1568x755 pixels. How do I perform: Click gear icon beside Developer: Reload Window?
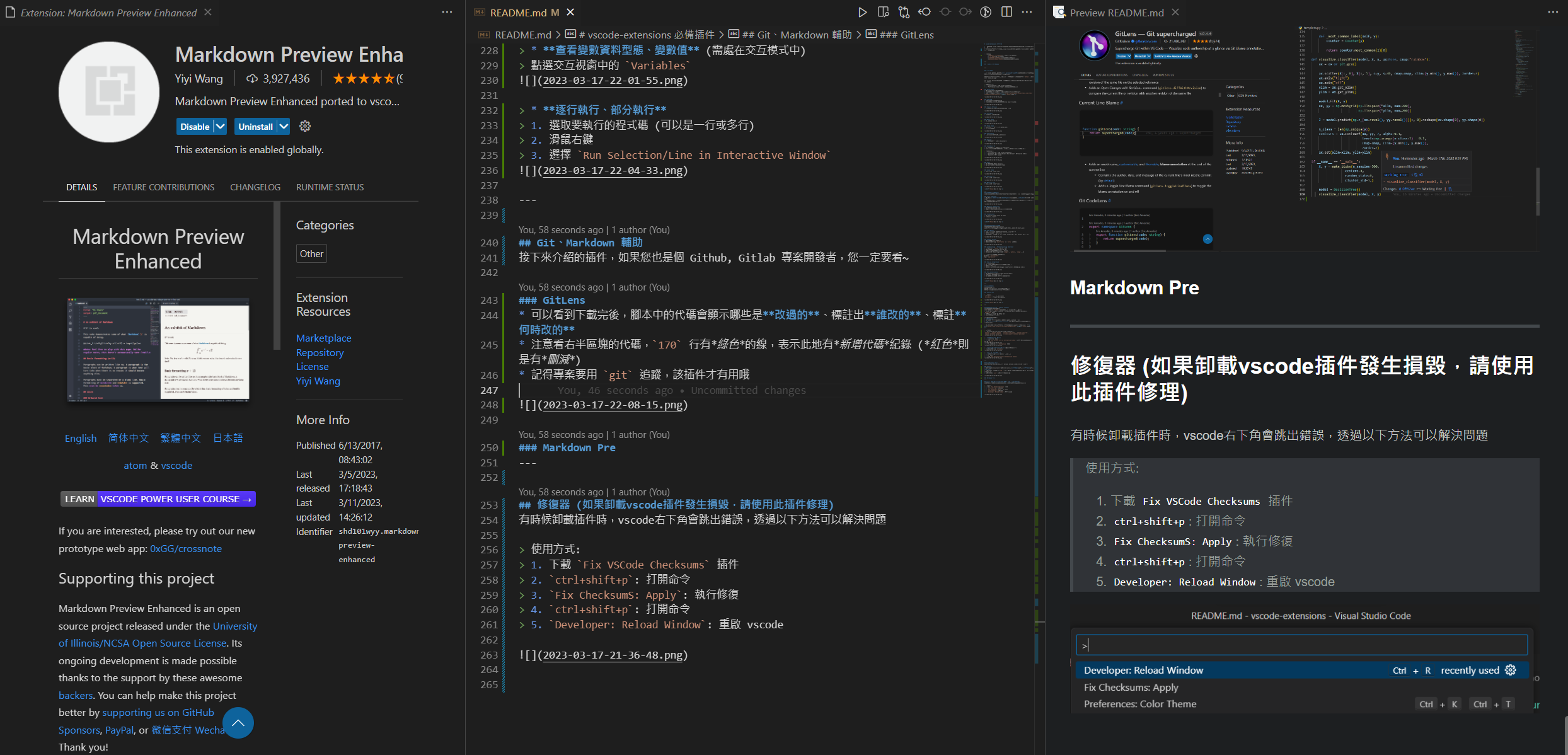click(x=1511, y=670)
